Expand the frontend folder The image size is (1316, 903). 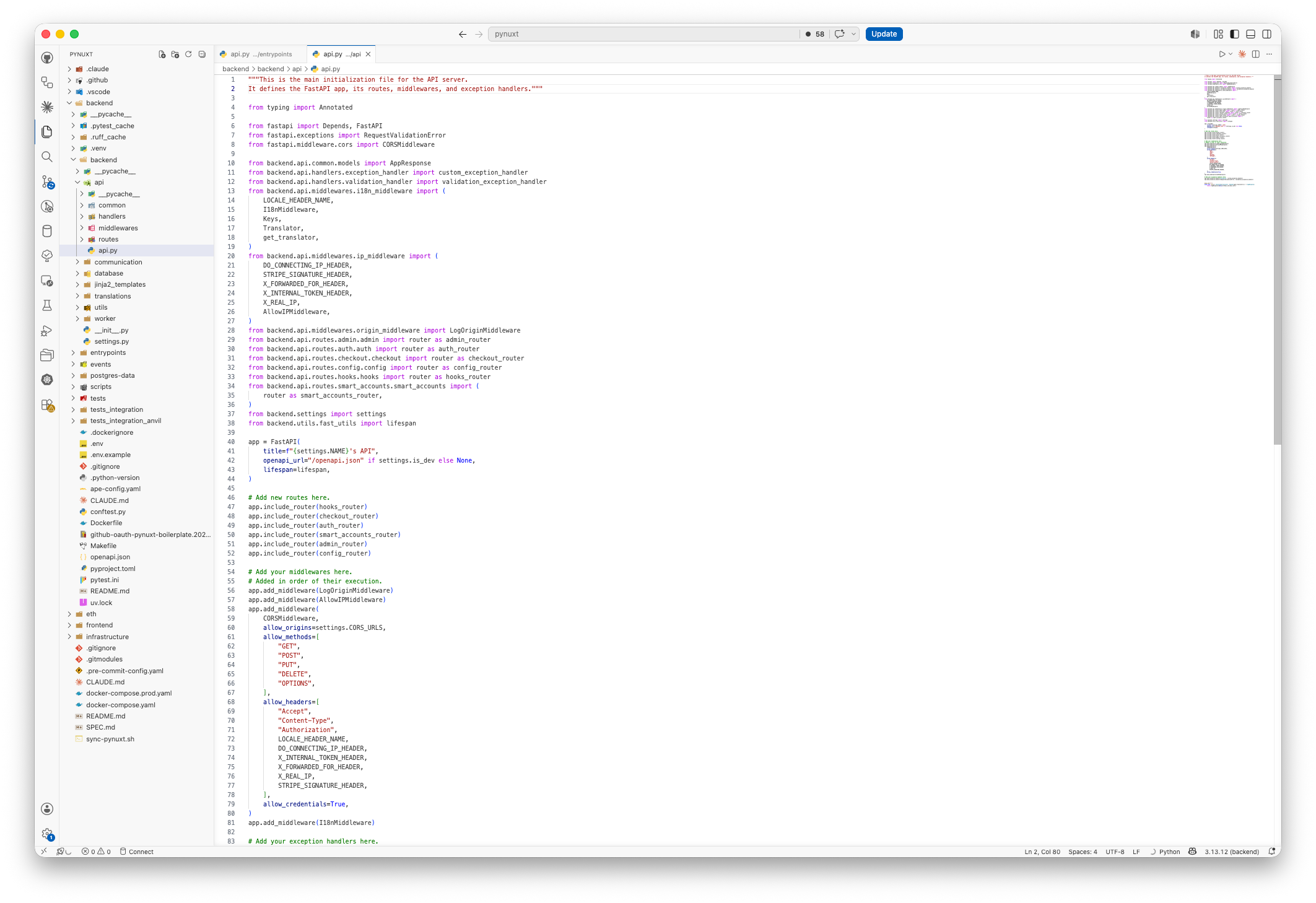[x=69, y=626]
